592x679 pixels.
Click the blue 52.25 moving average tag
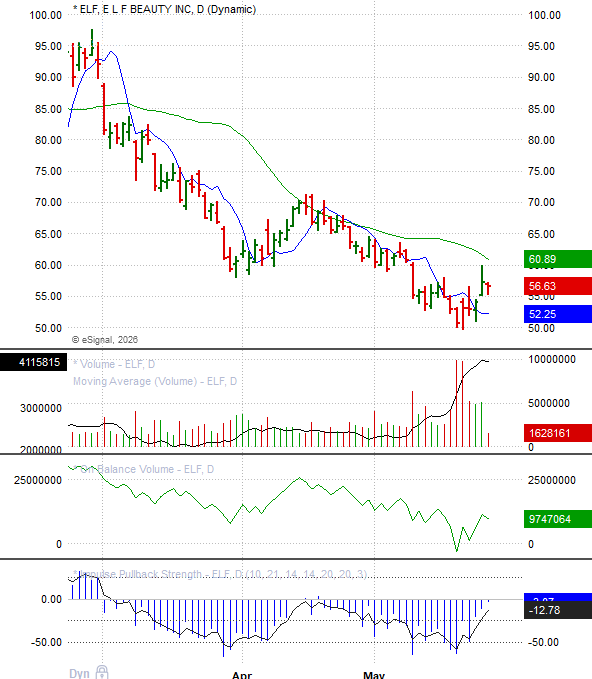(558, 314)
